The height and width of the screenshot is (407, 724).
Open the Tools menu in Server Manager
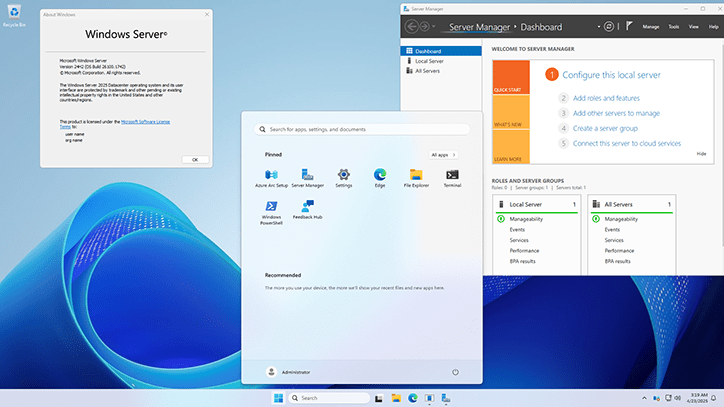(674, 27)
